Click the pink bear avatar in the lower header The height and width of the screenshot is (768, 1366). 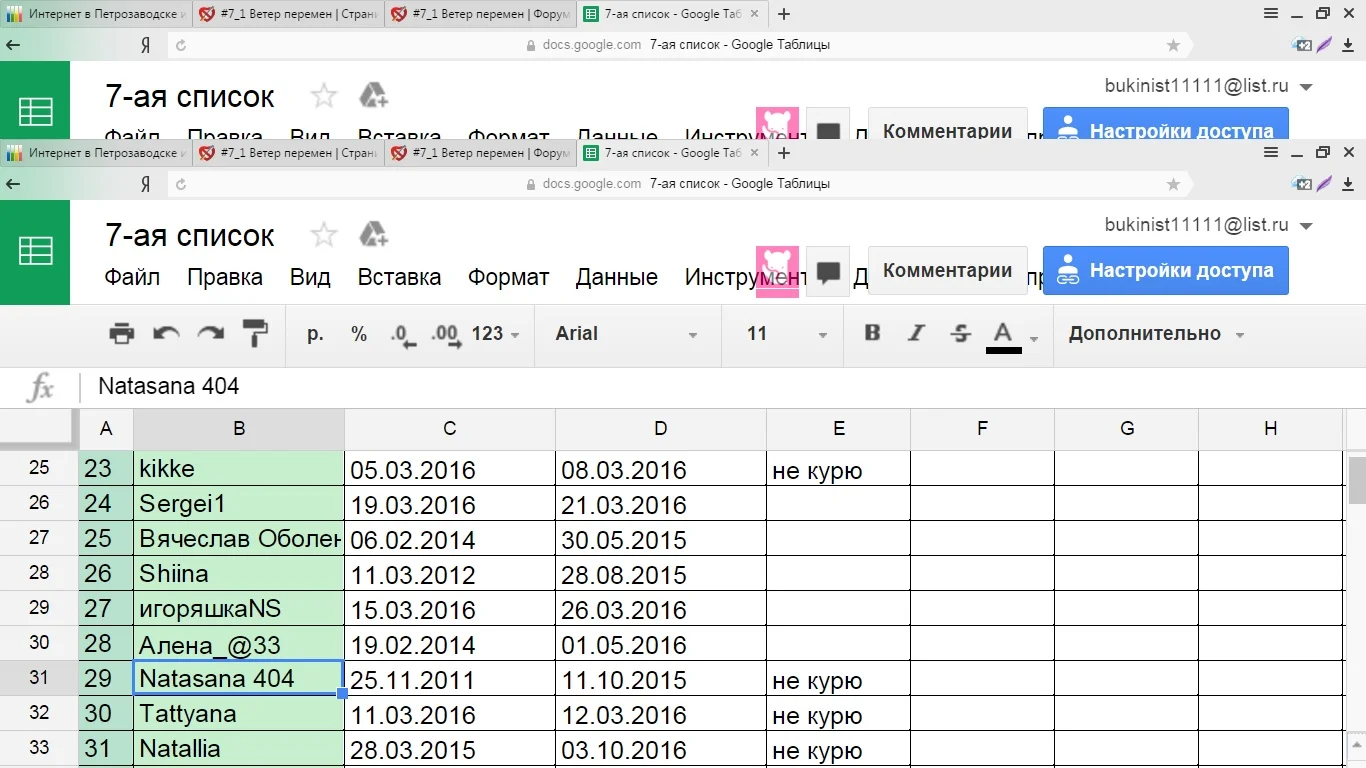777,272
